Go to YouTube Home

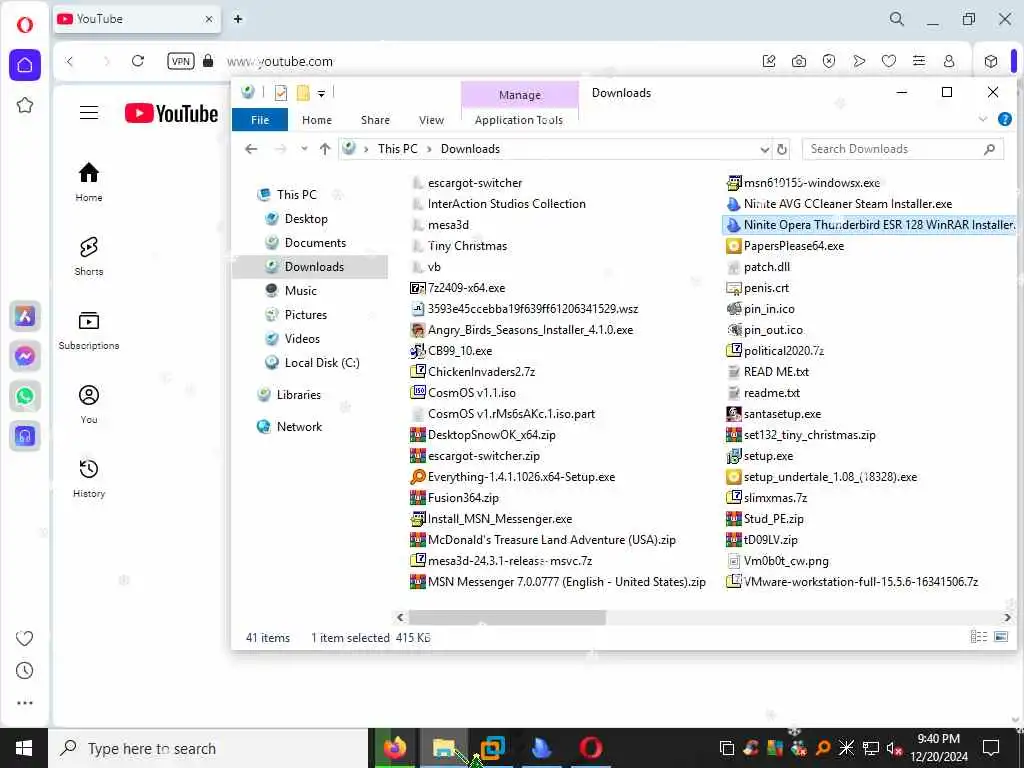pyautogui.click(x=89, y=182)
